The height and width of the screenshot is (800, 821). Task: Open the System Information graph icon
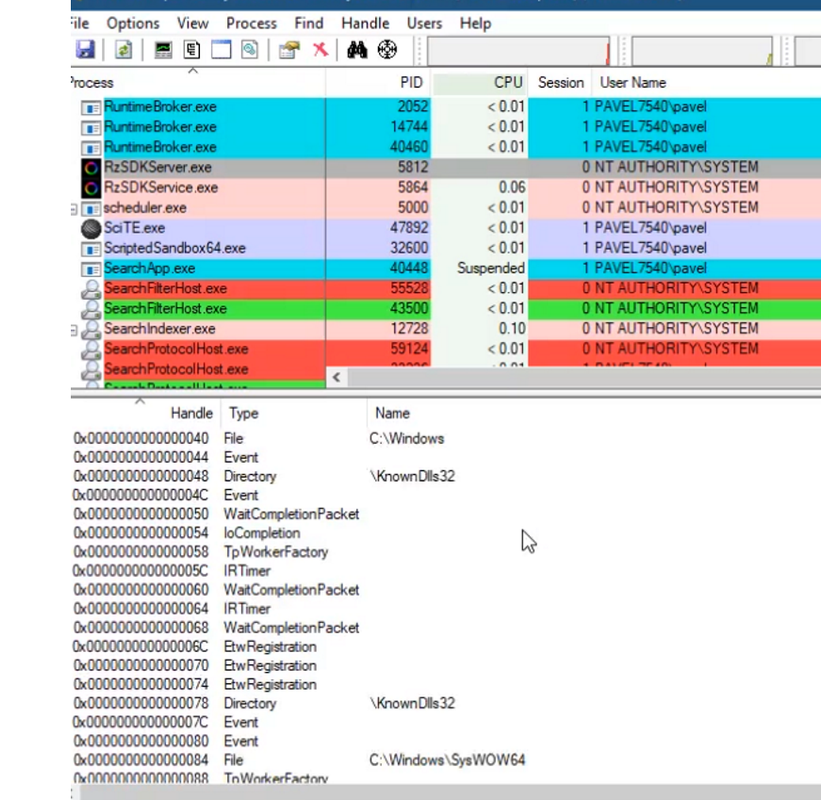point(163,50)
